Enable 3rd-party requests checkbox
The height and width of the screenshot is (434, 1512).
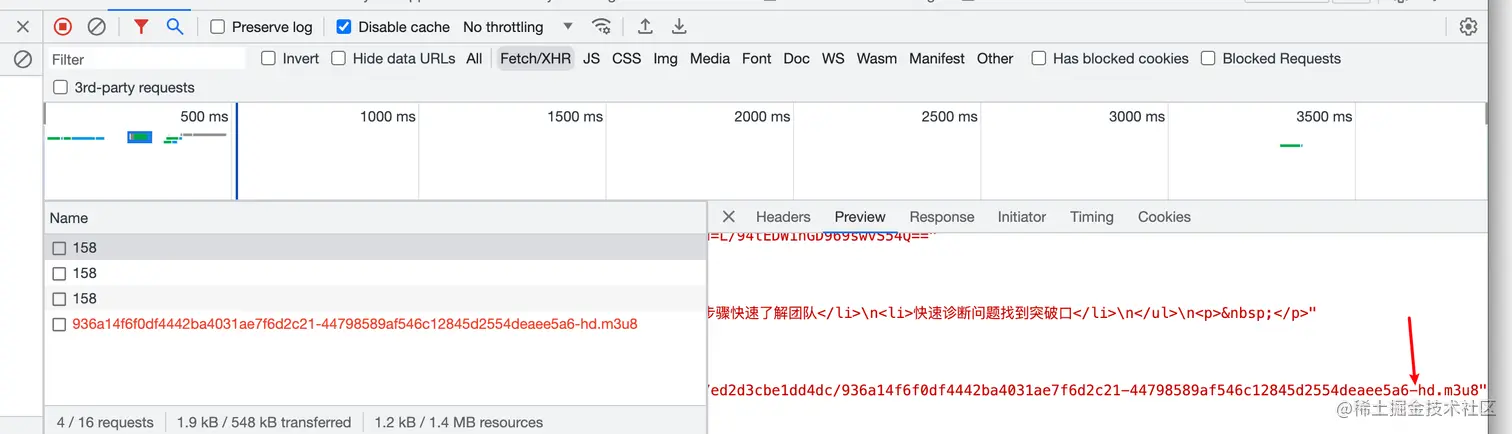(x=60, y=87)
